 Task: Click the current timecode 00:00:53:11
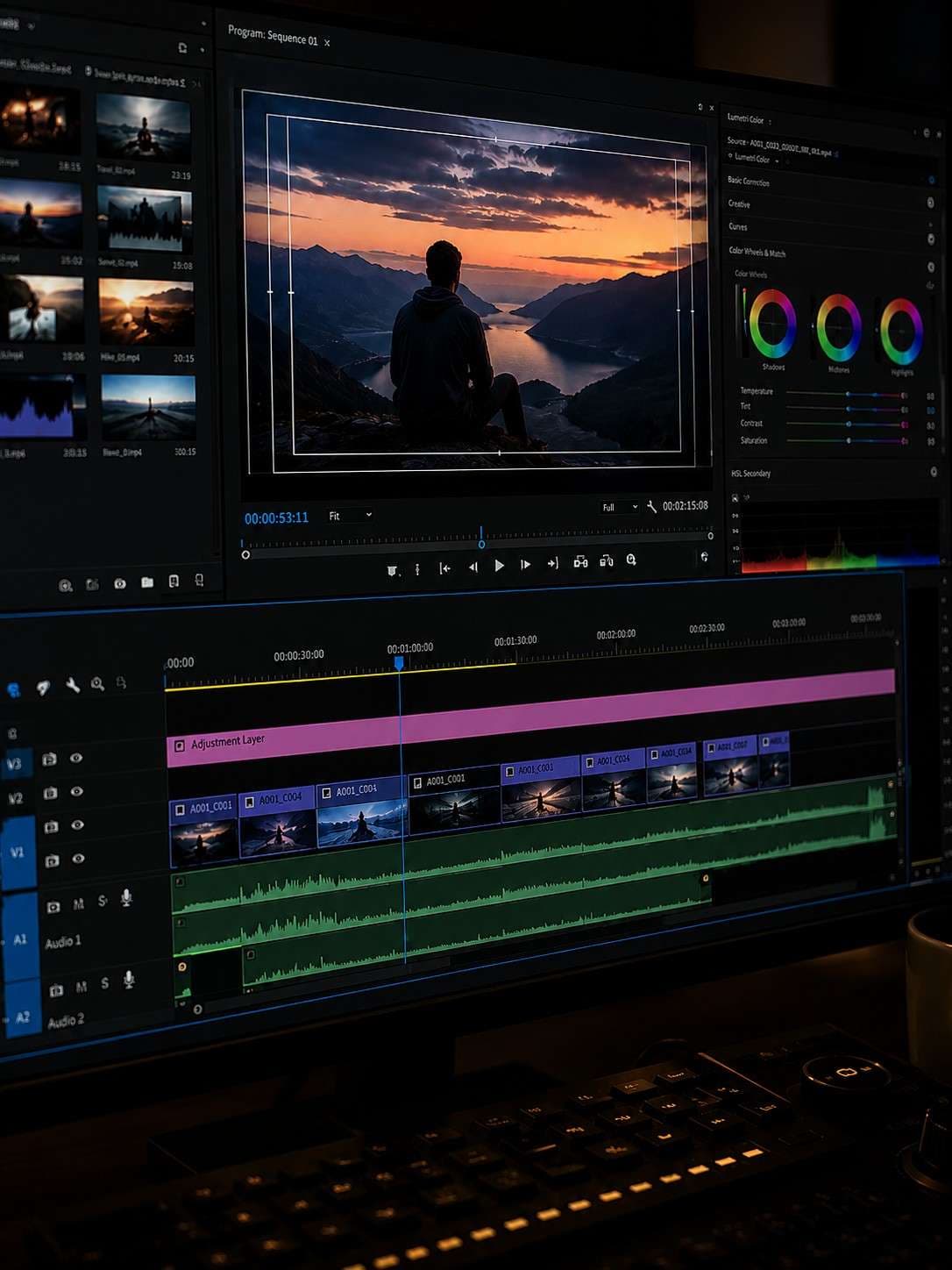[276, 518]
